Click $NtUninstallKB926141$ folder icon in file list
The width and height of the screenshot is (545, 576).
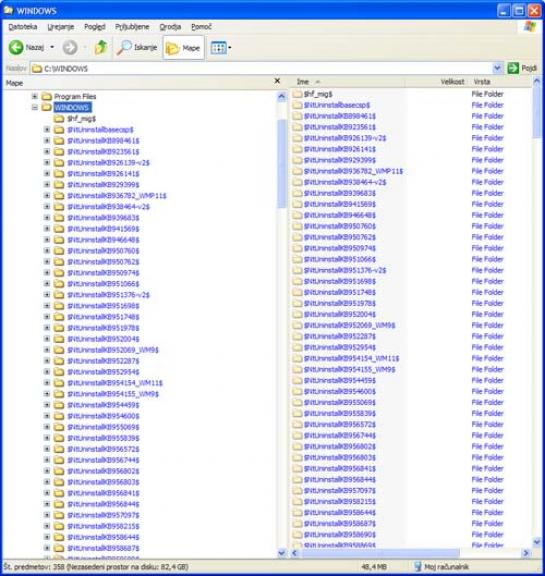(x=297, y=150)
